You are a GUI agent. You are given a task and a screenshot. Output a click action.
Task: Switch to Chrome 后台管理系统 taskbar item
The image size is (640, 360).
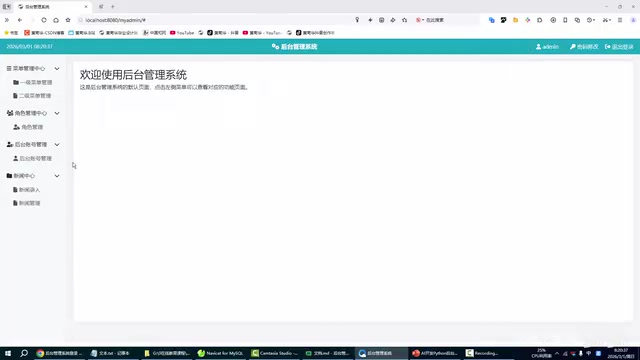pyautogui.click(x=59, y=353)
